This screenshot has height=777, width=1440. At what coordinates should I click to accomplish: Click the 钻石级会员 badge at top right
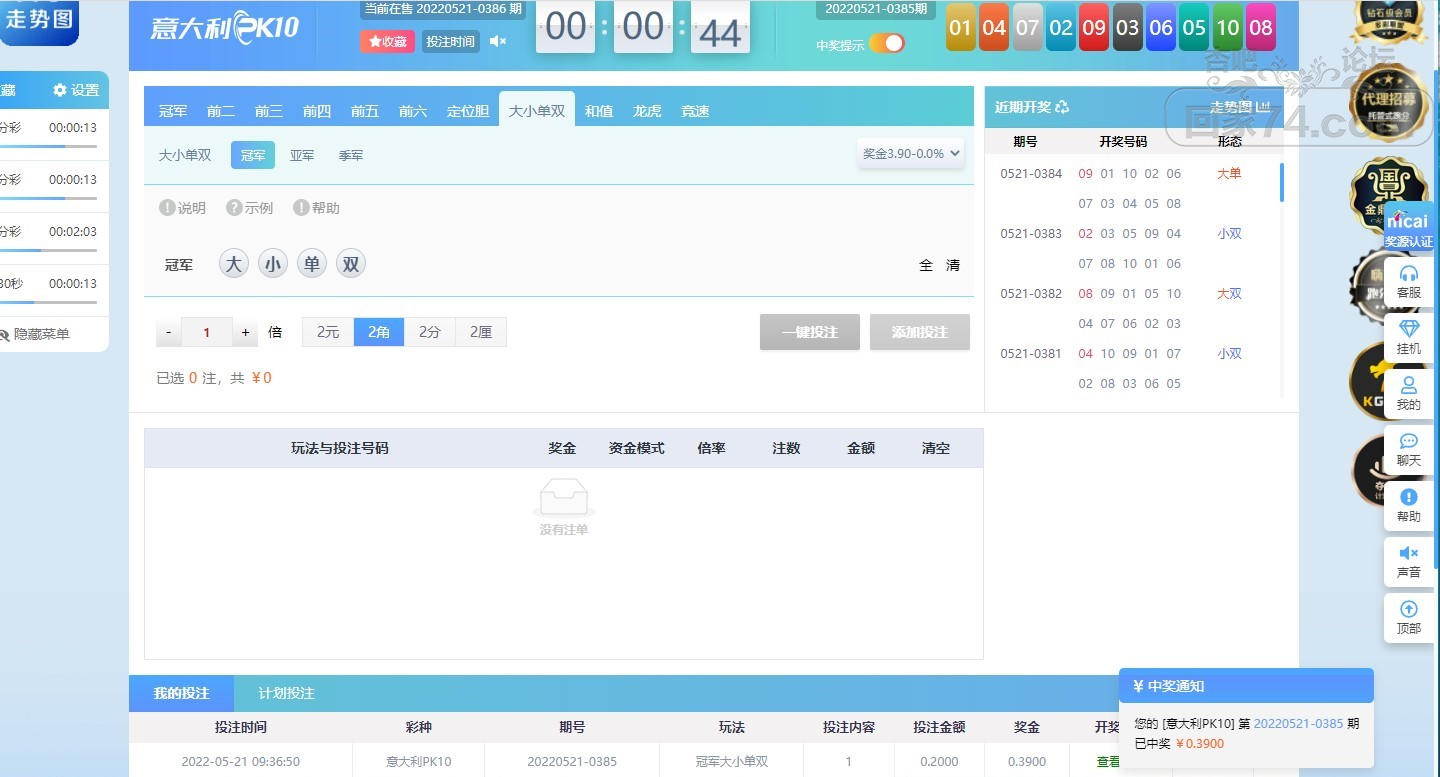click(x=1390, y=22)
